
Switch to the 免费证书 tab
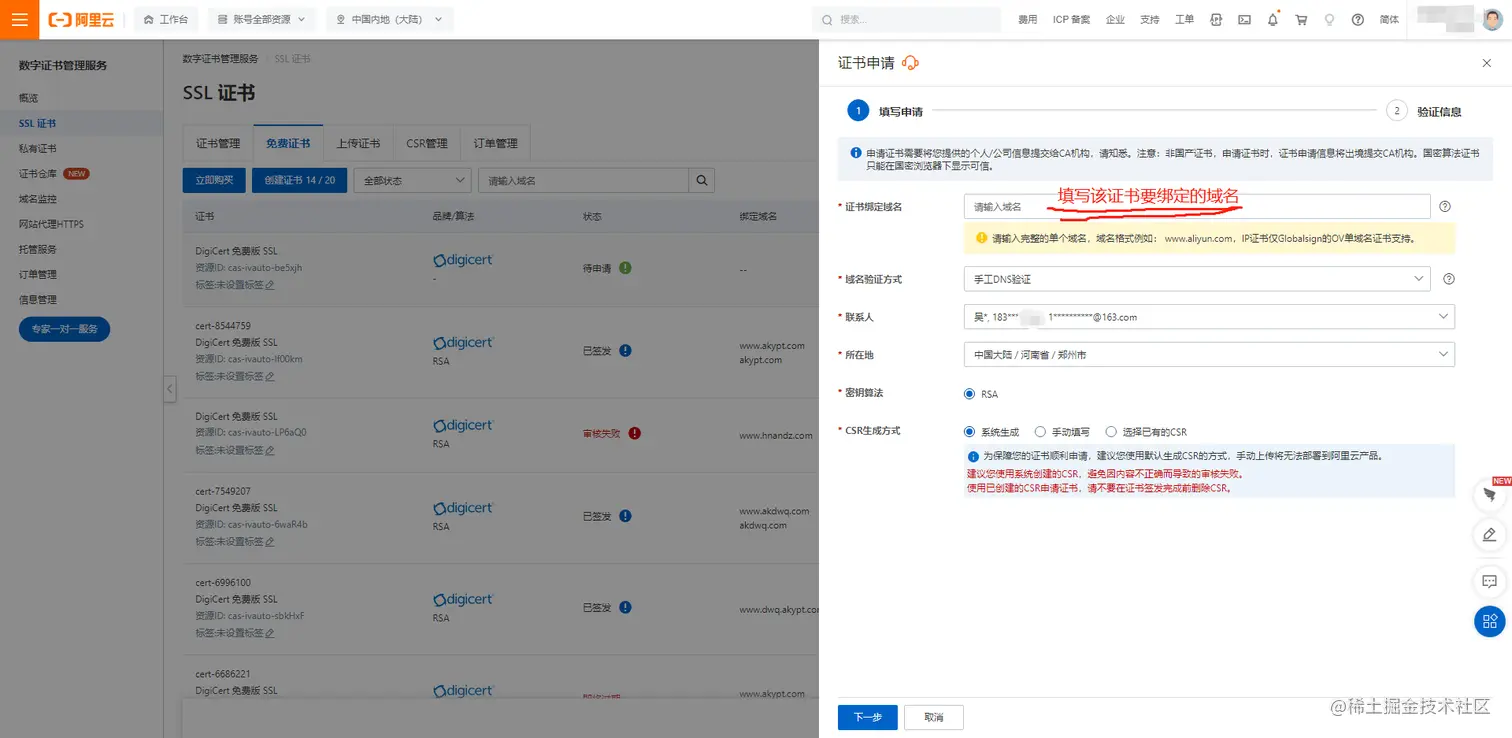pos(288,143)
